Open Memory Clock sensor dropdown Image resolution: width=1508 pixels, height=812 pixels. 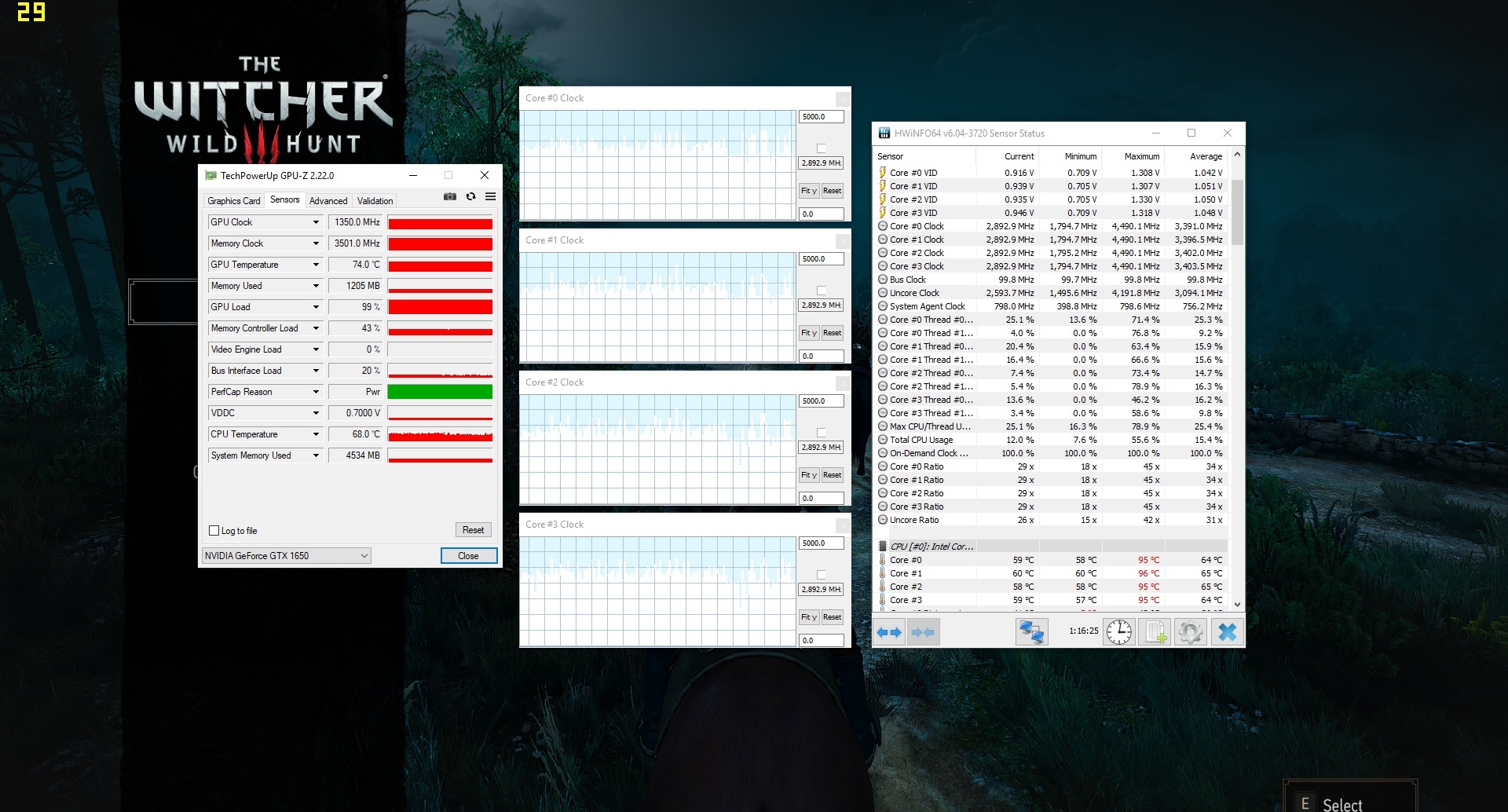click(x=316, y=243)
